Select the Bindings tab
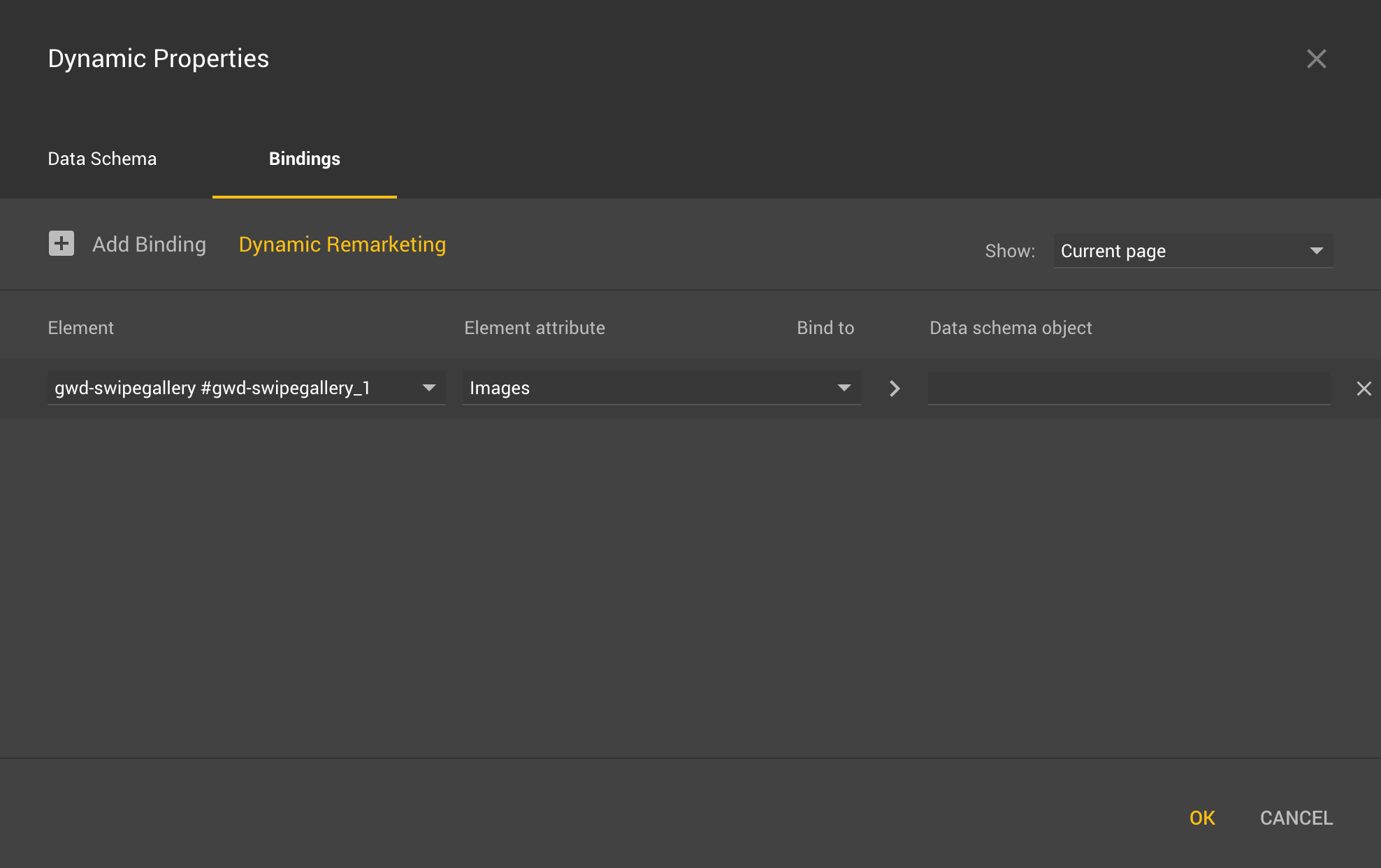Screen dimensions: 1381x868 (305, 159)
